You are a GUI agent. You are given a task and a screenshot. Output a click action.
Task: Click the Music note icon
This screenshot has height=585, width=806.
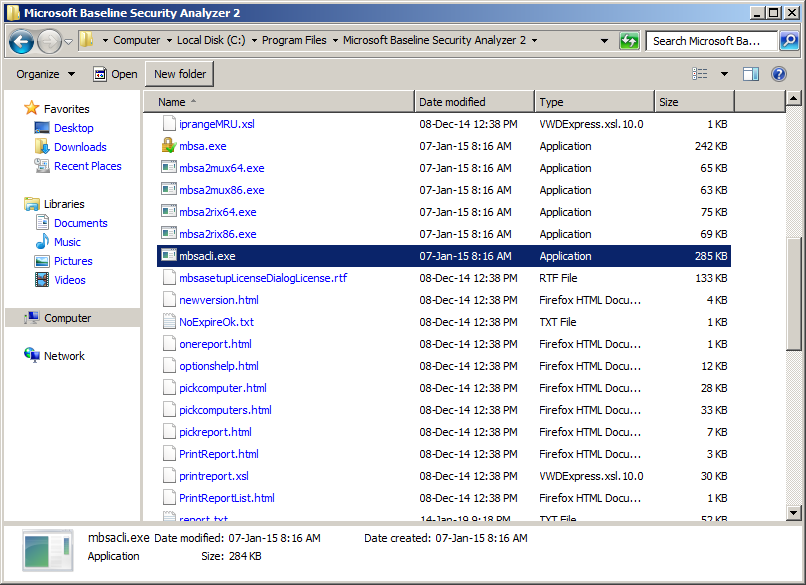point(42,242)
